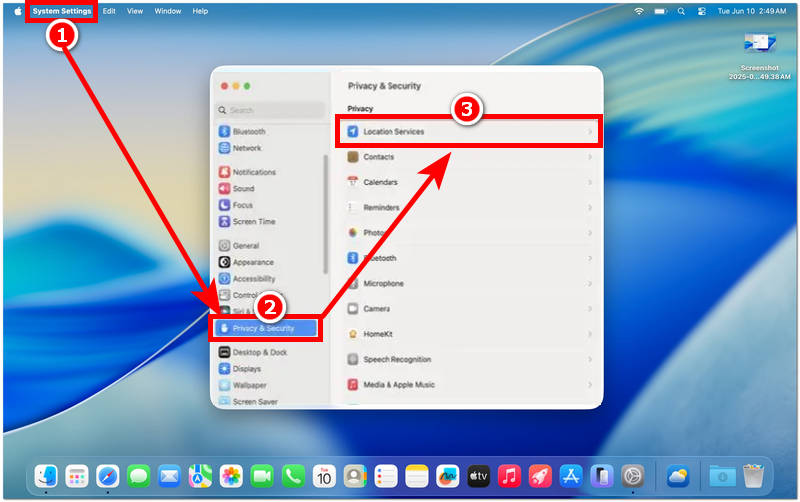Open Control Center in the menu bar
The height and width of the screenshot is (502, 800).
pyautogui.click(x=702, y=11)
